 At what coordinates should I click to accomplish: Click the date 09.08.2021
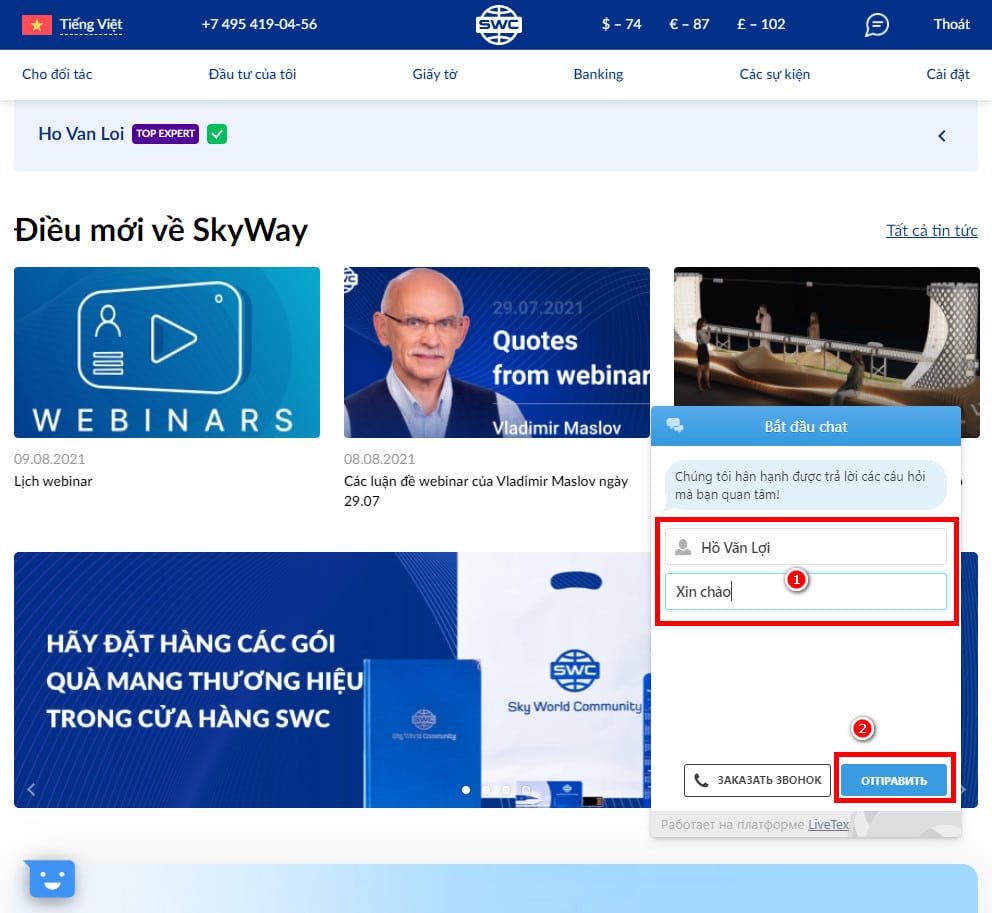[x=49, y=459]
